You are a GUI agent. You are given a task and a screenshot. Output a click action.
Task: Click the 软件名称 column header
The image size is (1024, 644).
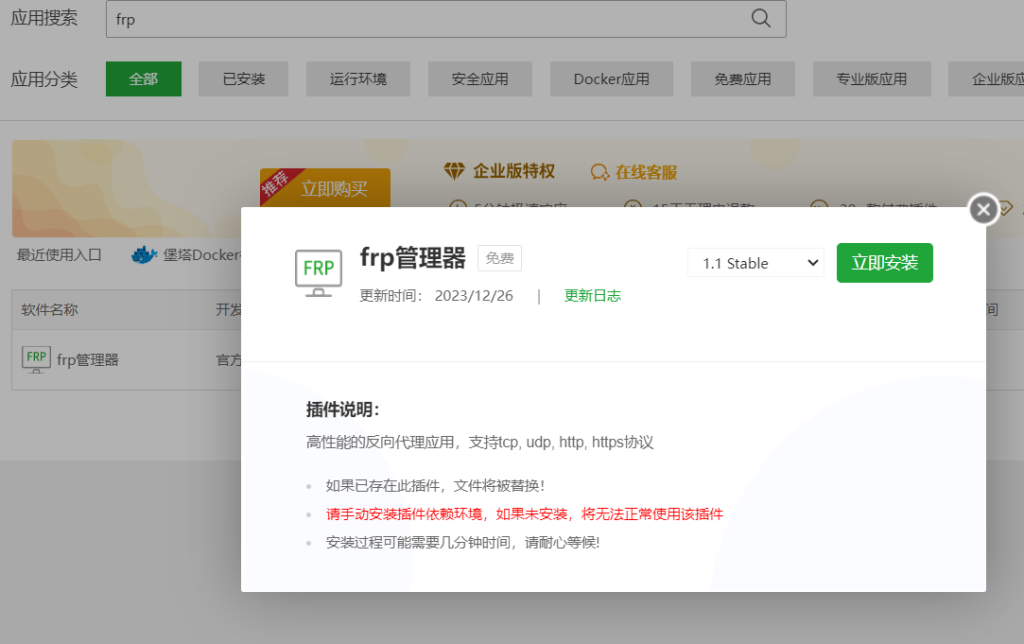click(50, 310)
